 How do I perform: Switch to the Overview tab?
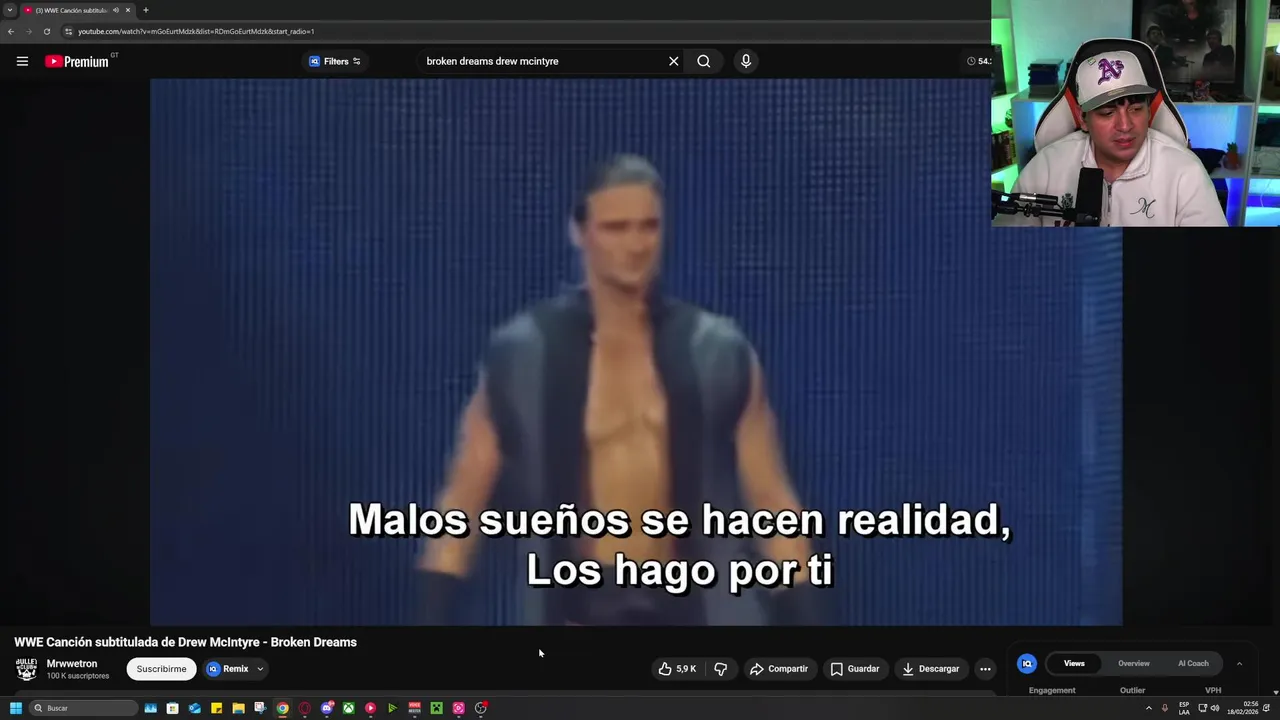point(1134,663)
